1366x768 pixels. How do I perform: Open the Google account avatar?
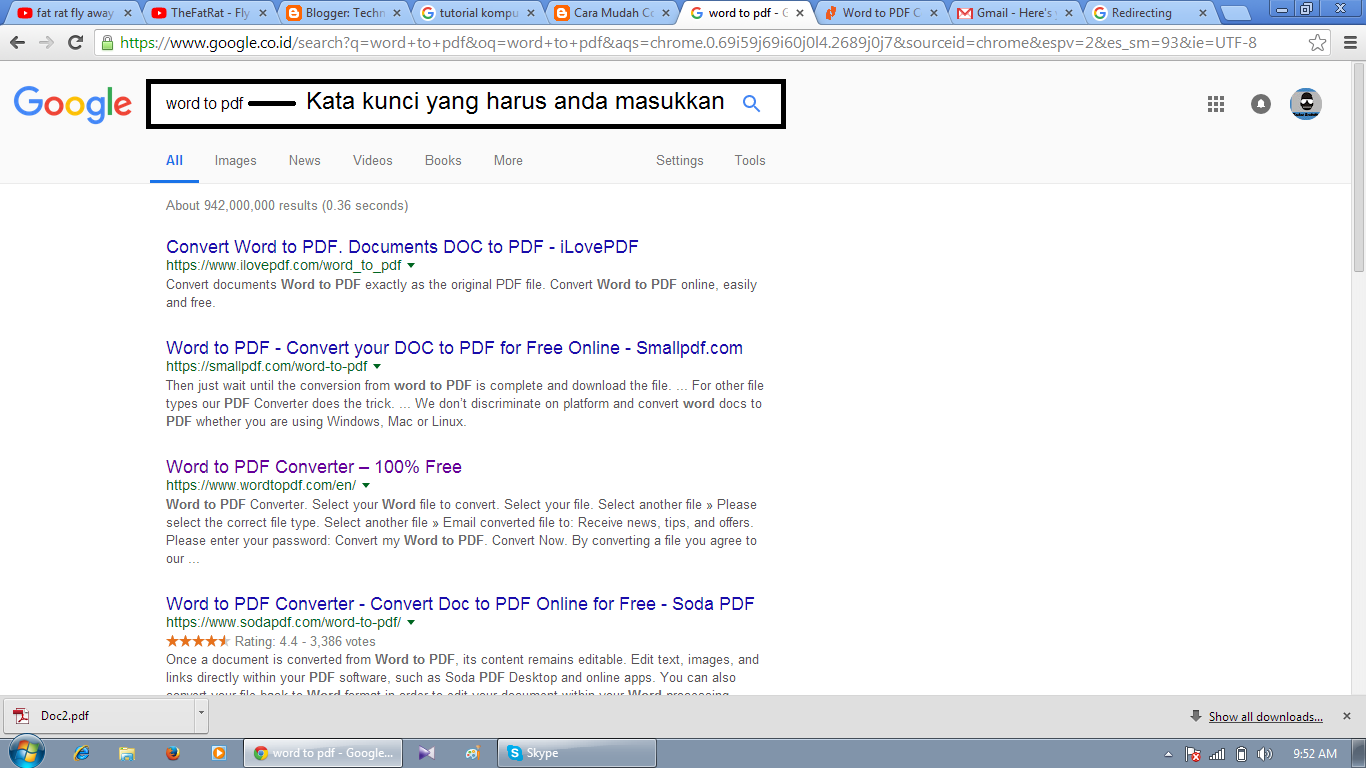pos(1305,104)
